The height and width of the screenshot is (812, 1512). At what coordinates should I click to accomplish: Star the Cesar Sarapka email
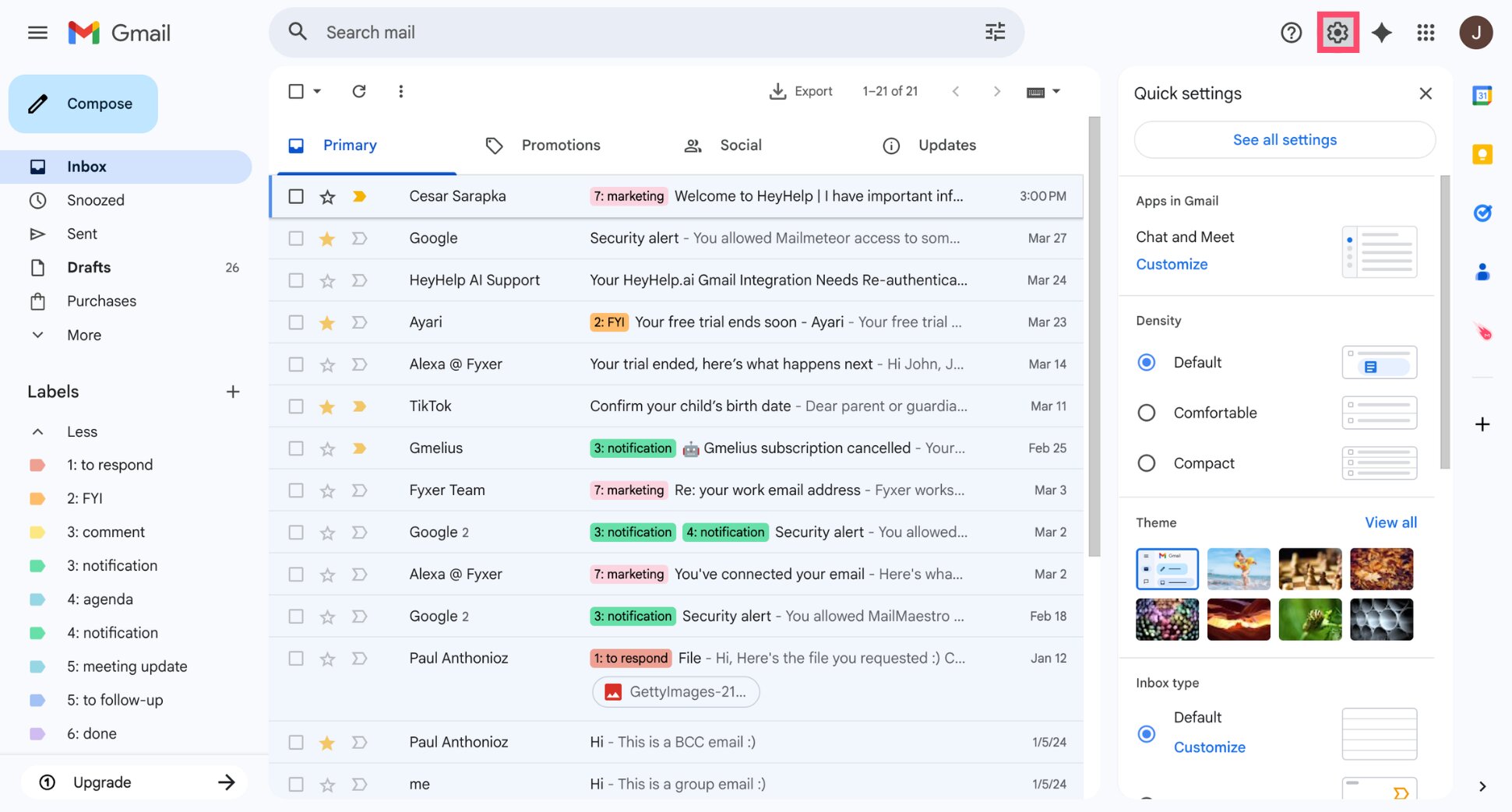[327, 197]
